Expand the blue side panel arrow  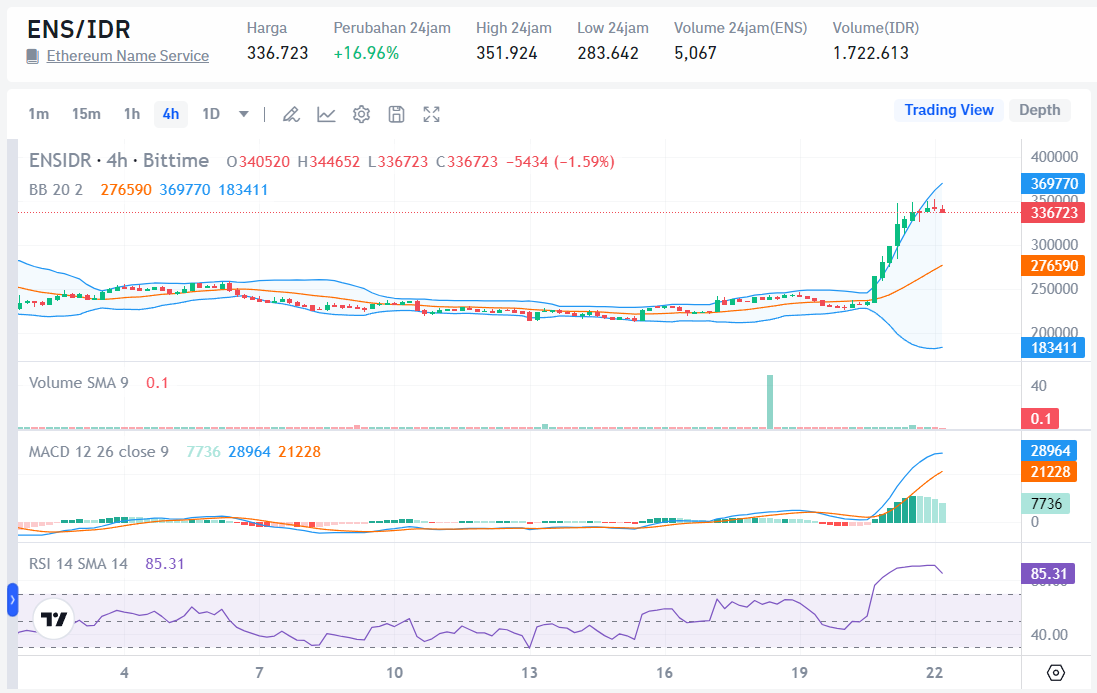click(x=12, y=600)
